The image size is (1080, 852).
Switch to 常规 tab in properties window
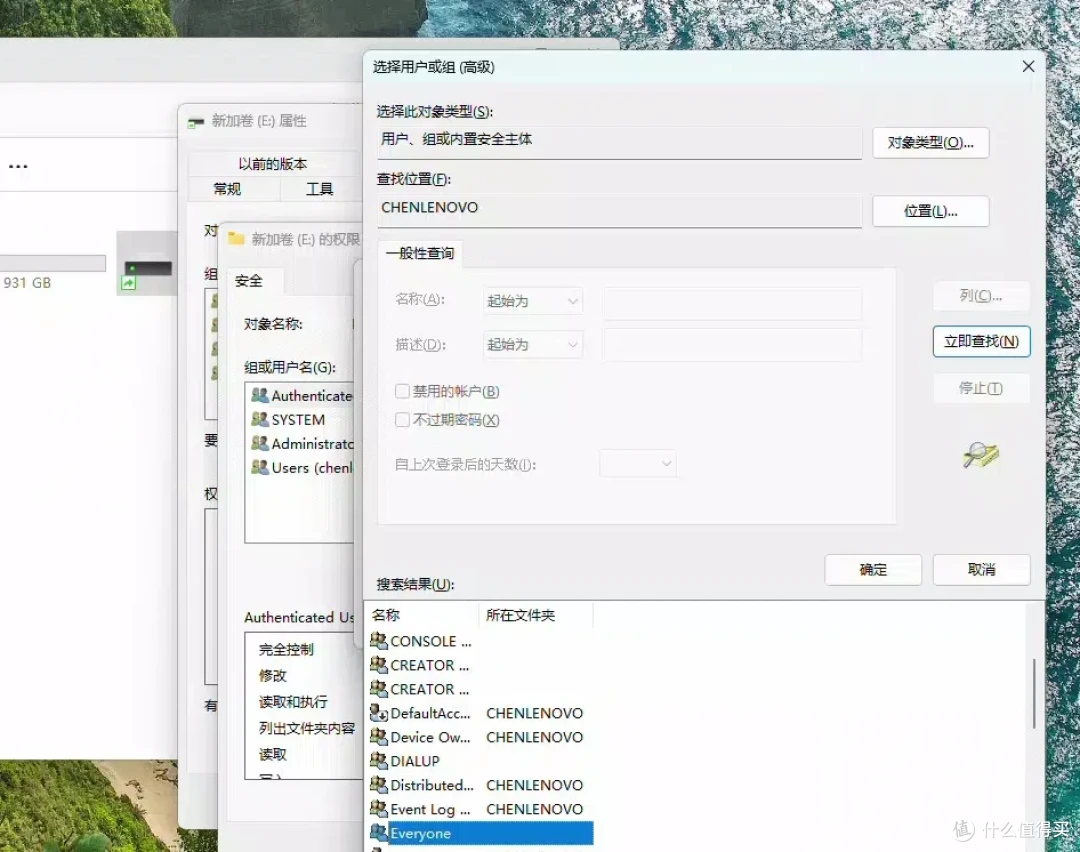(227, 189)
